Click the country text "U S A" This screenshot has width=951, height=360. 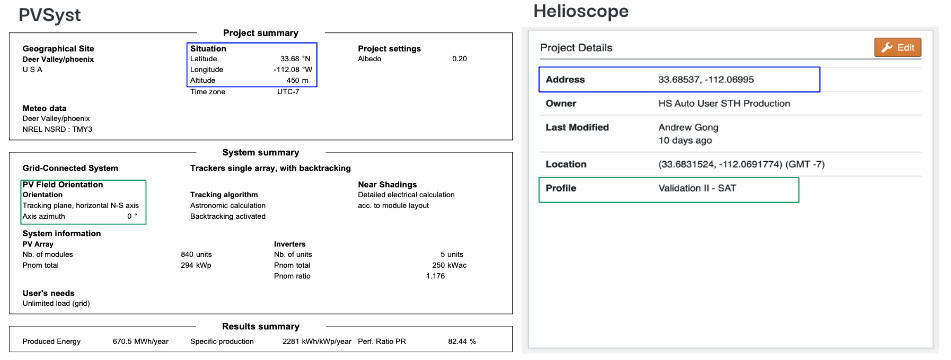33,70
